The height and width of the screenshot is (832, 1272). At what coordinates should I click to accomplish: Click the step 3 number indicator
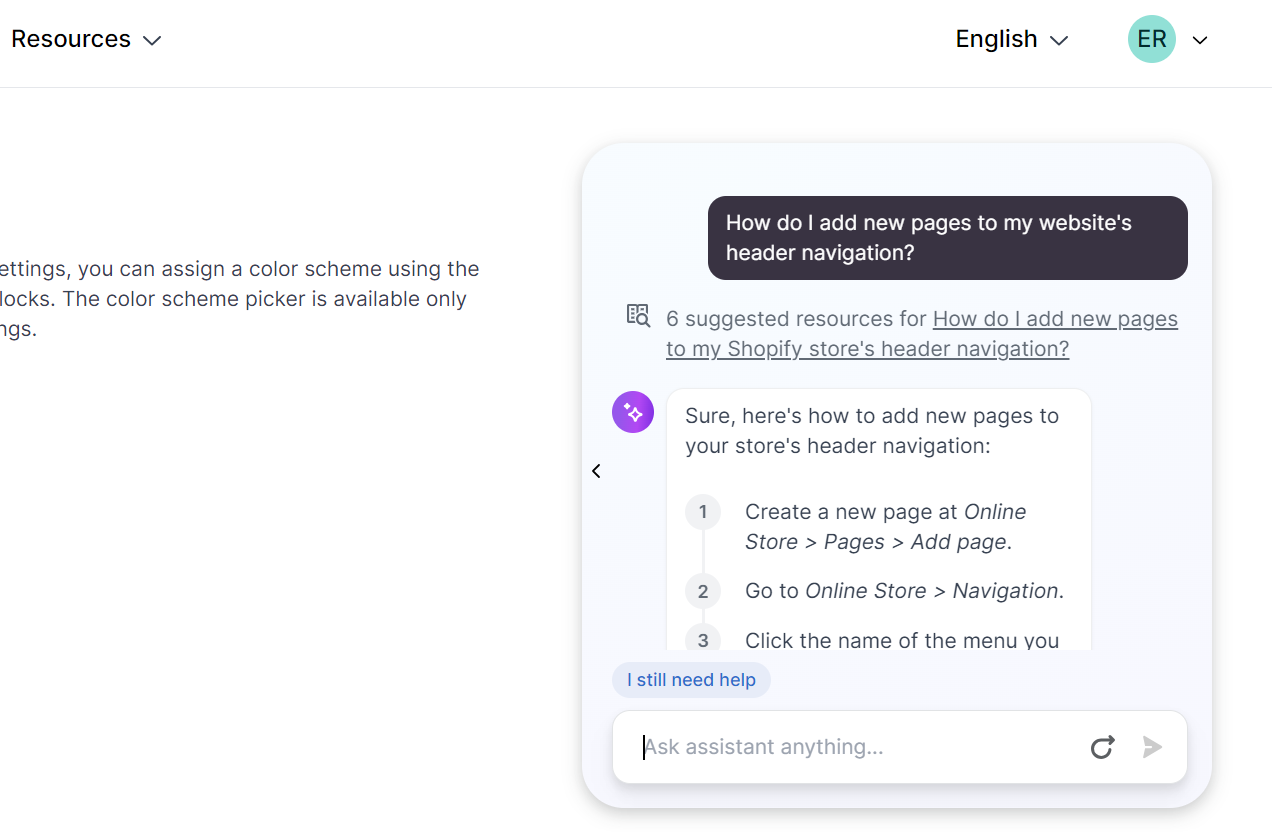[703, 640]
